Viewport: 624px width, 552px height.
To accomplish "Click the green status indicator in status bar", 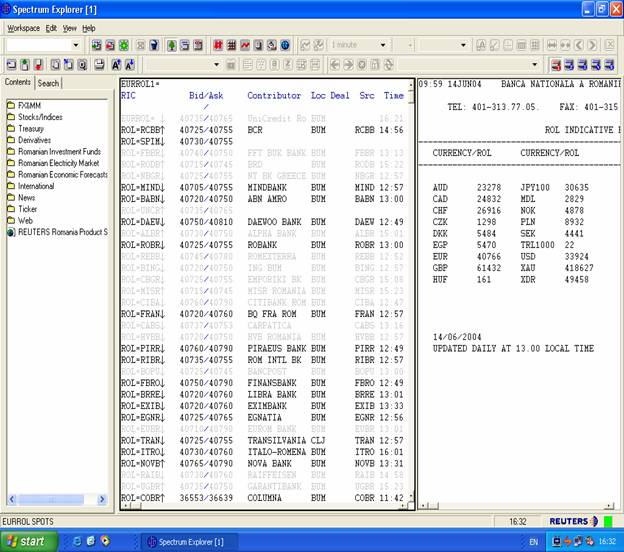I will pos(608,521).
